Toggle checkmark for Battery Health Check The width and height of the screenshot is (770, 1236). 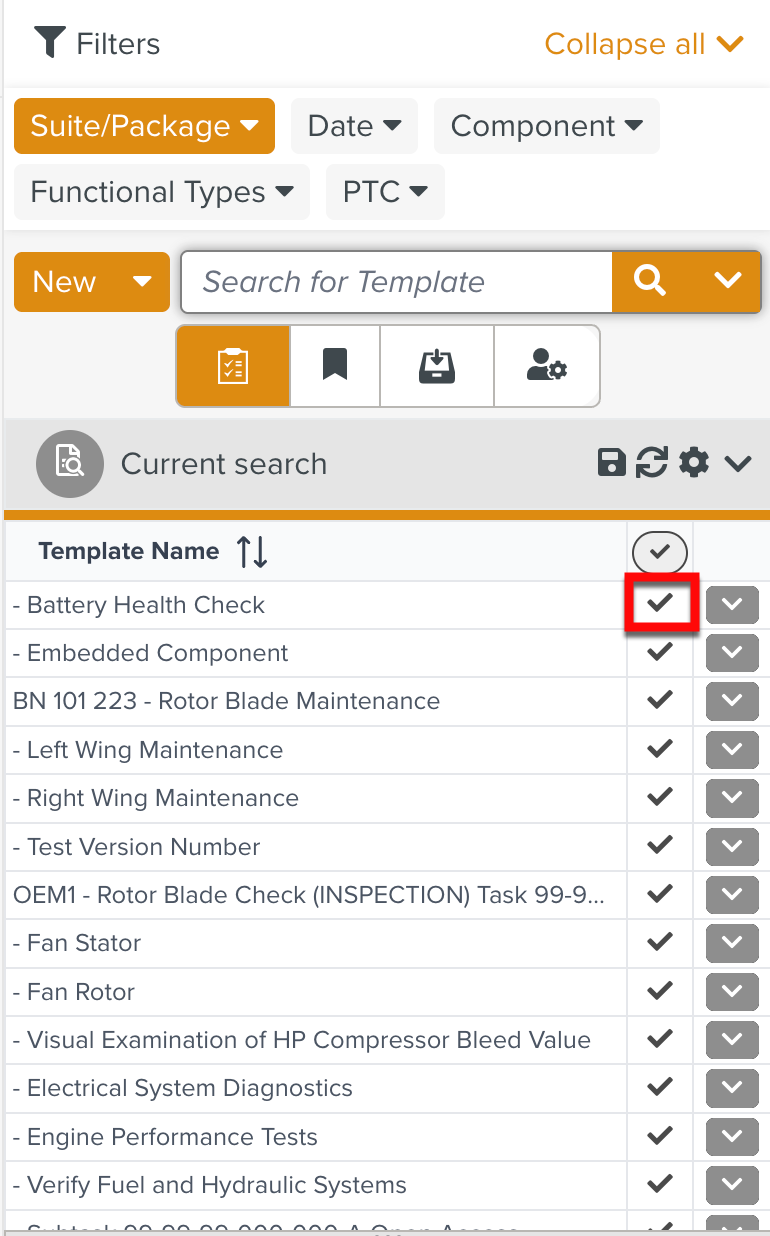pos(660,603)
